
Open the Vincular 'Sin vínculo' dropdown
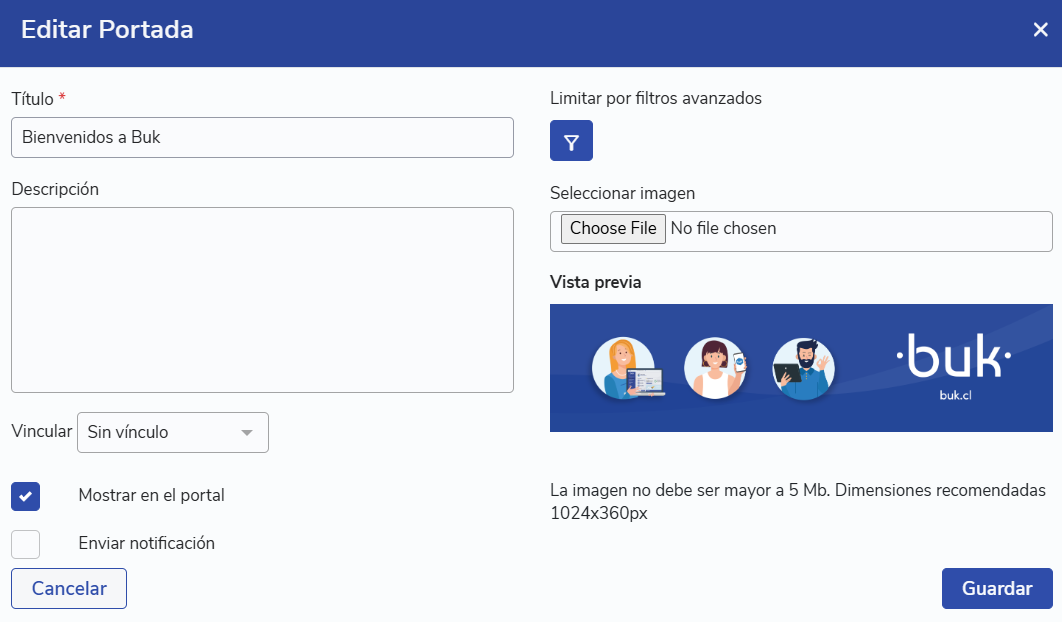tap(160, 432)
